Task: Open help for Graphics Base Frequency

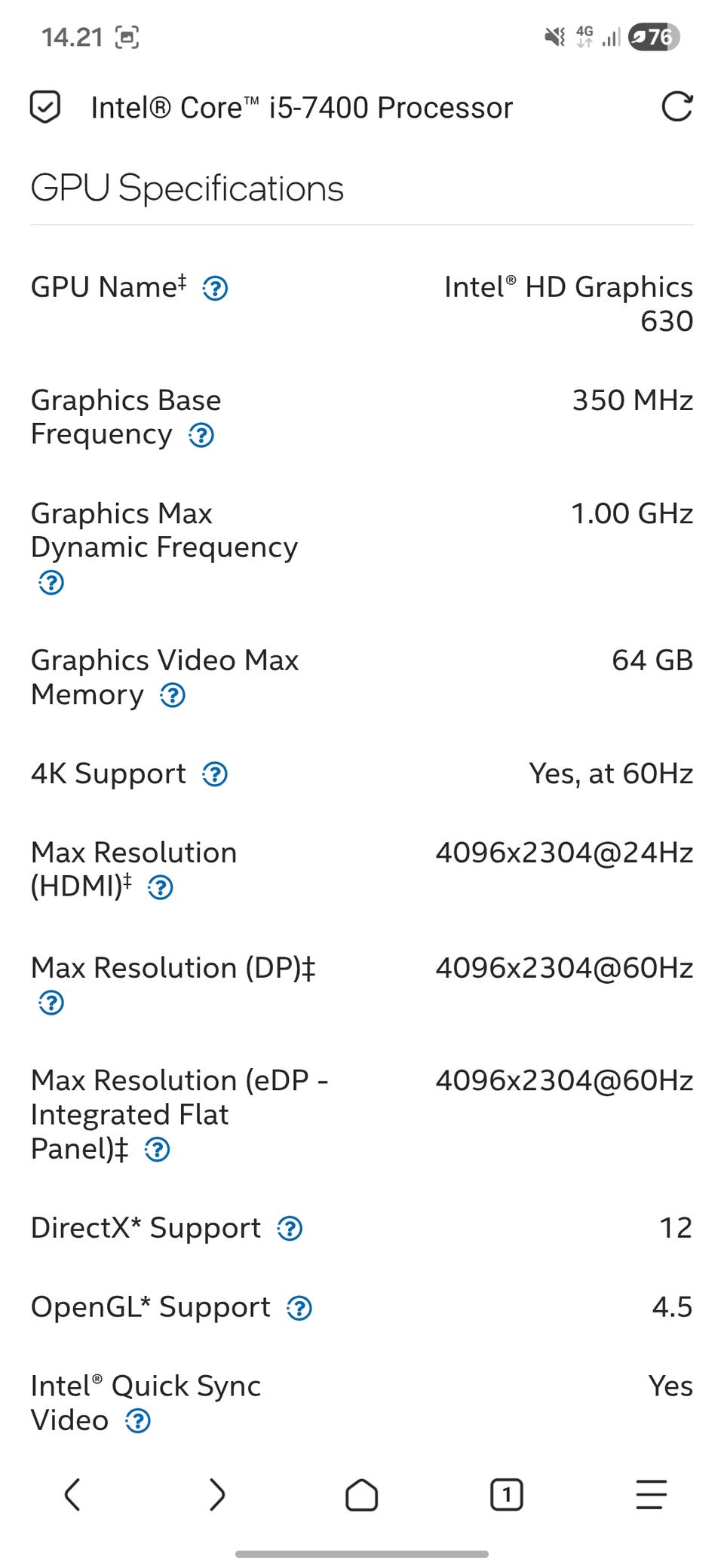Action: [x=201, y=435]
